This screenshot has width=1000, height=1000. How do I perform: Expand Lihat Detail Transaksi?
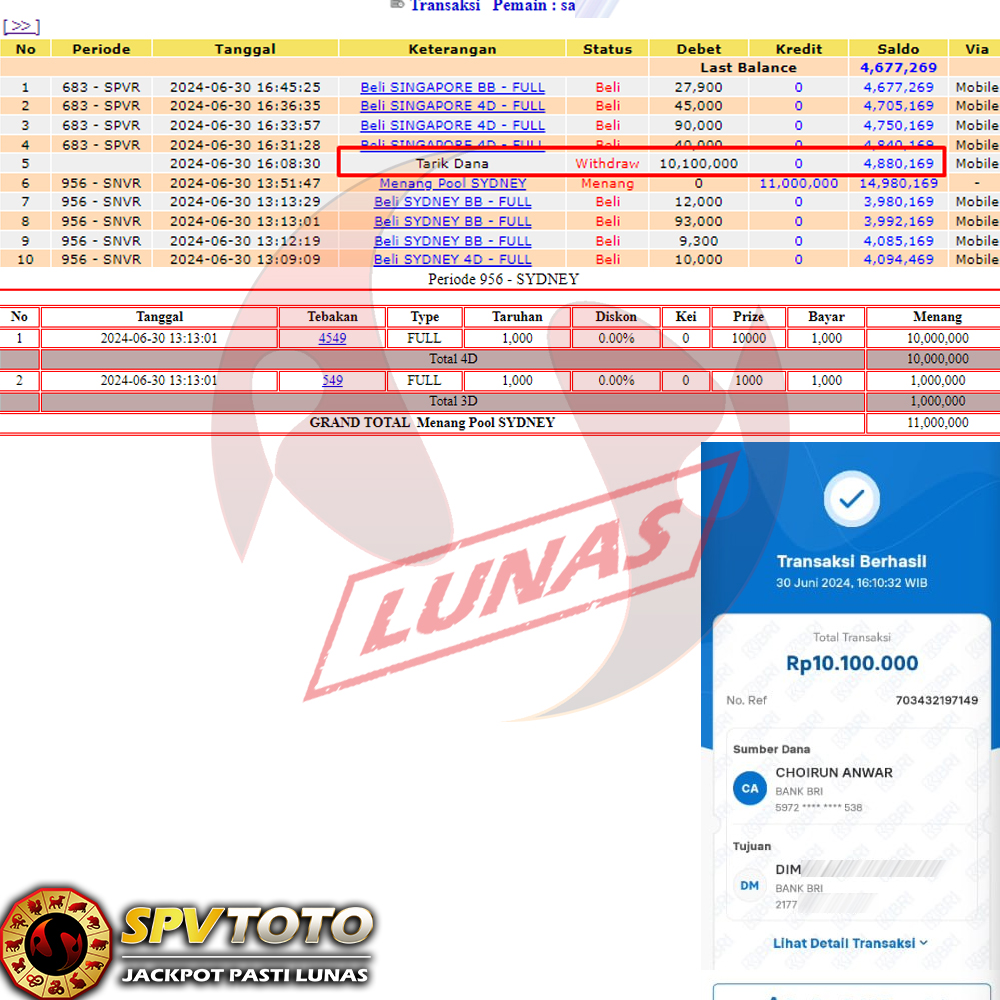(x=850, y=943)
